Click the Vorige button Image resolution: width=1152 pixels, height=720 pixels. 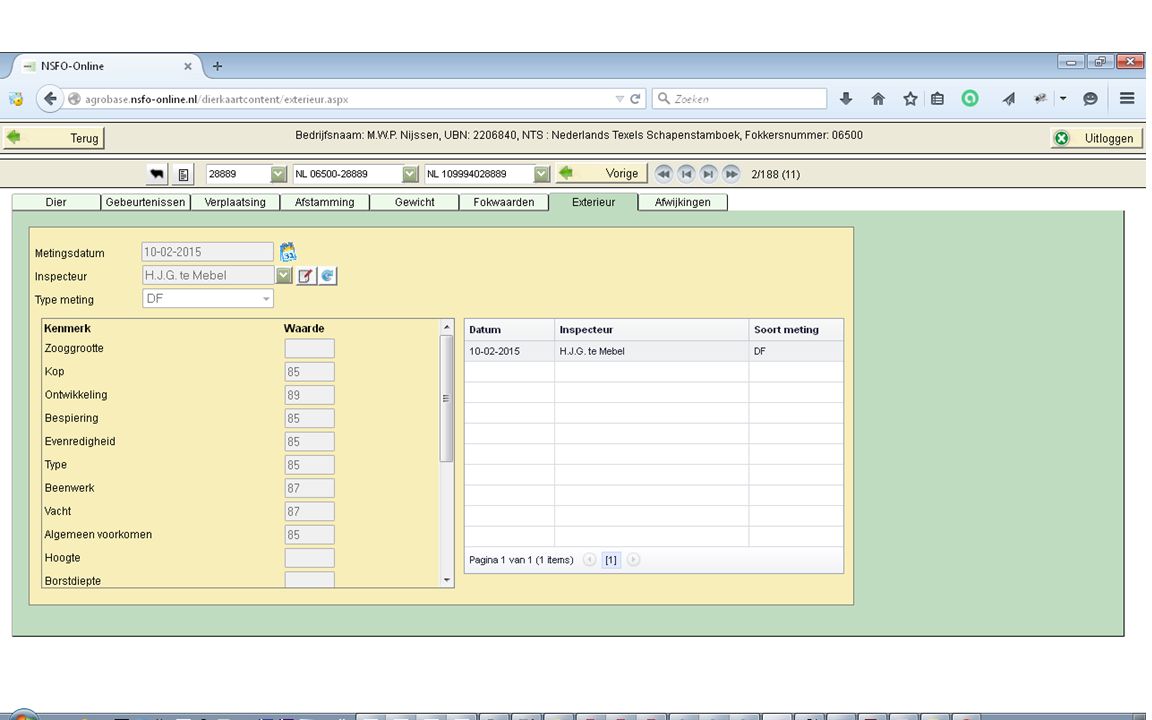coord(601,174)
